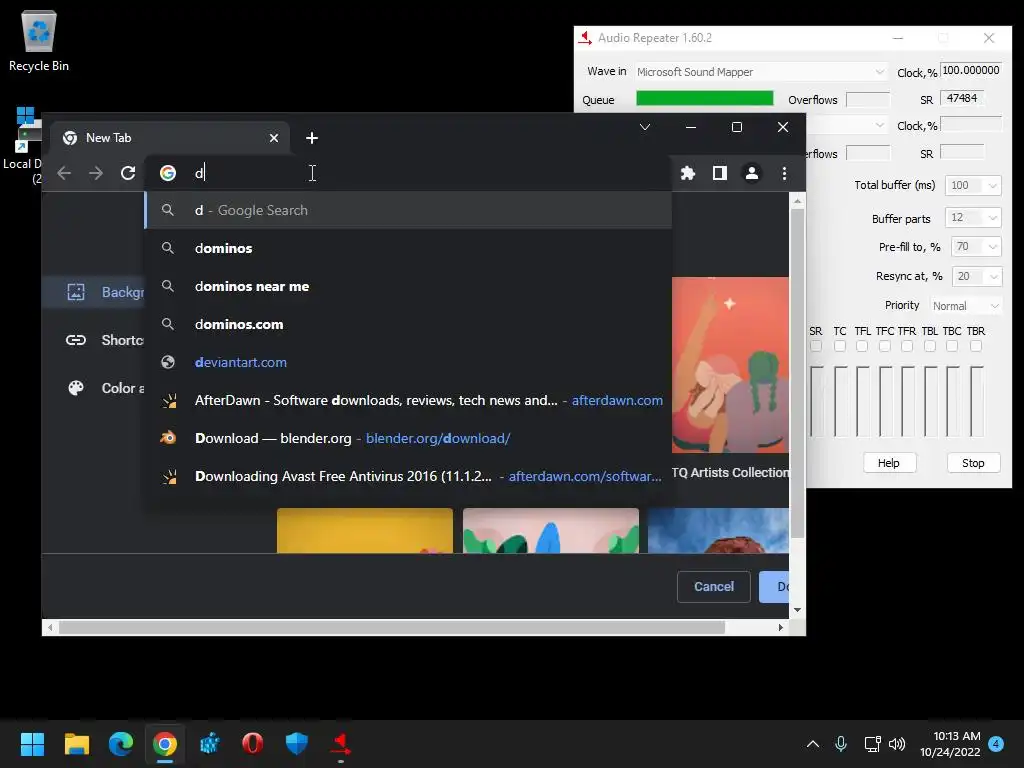The width and height of the screenshot is (1024, 768).
Task: Click Chrome vertical scrollbar thumb
Action: 797,372
